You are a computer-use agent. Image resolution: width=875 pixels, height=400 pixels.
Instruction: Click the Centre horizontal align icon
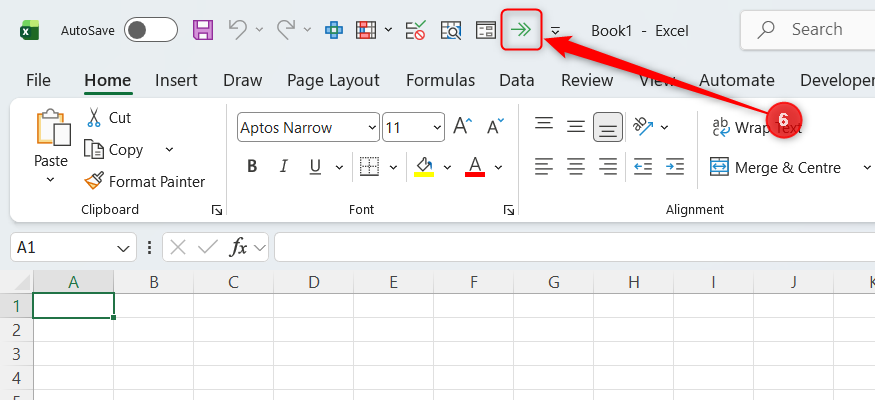(x=575, y=166)
